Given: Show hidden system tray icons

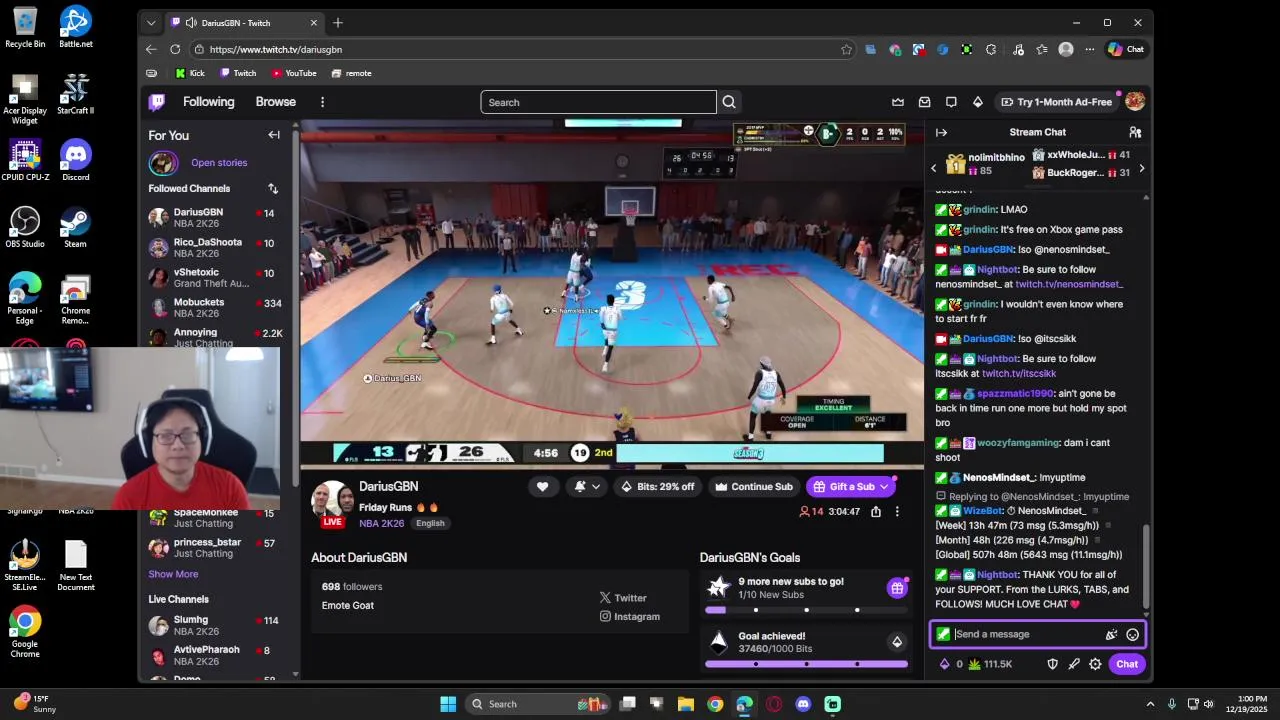Looking at the screenshot, I should 1150,704.
